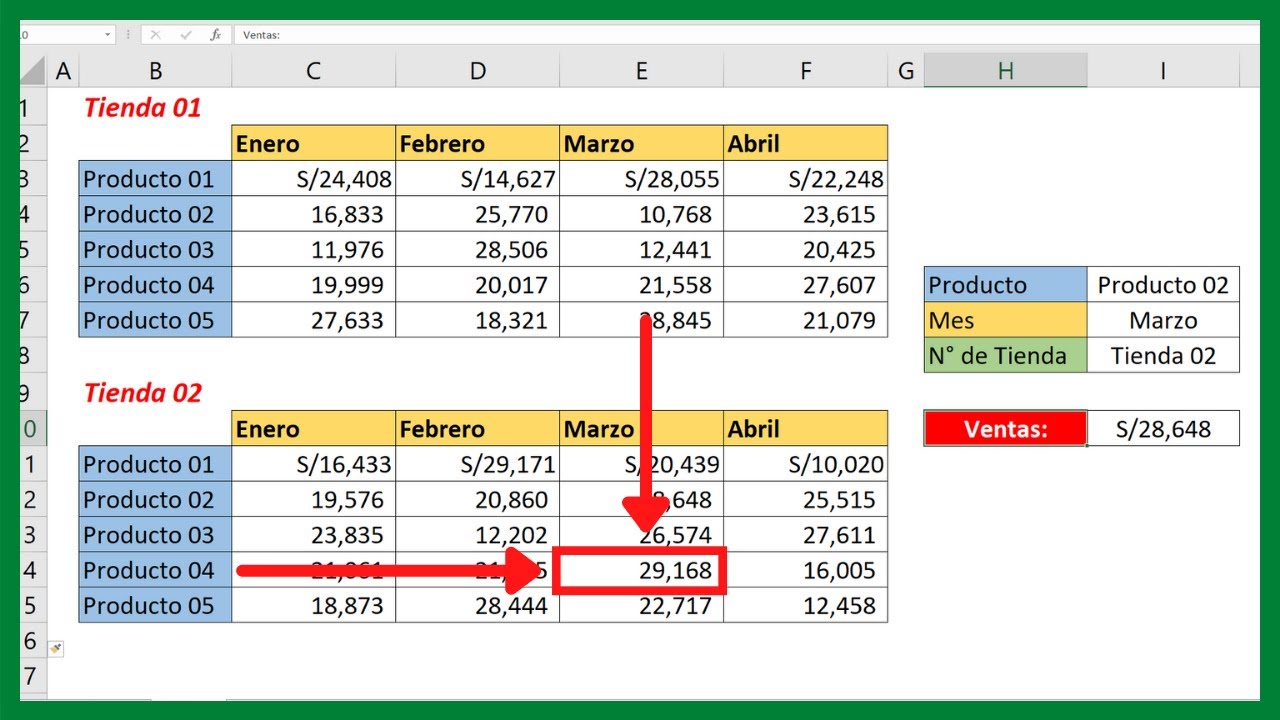Select row 9 header
This screenshot has height=720, width=1280.
[32, 393]
